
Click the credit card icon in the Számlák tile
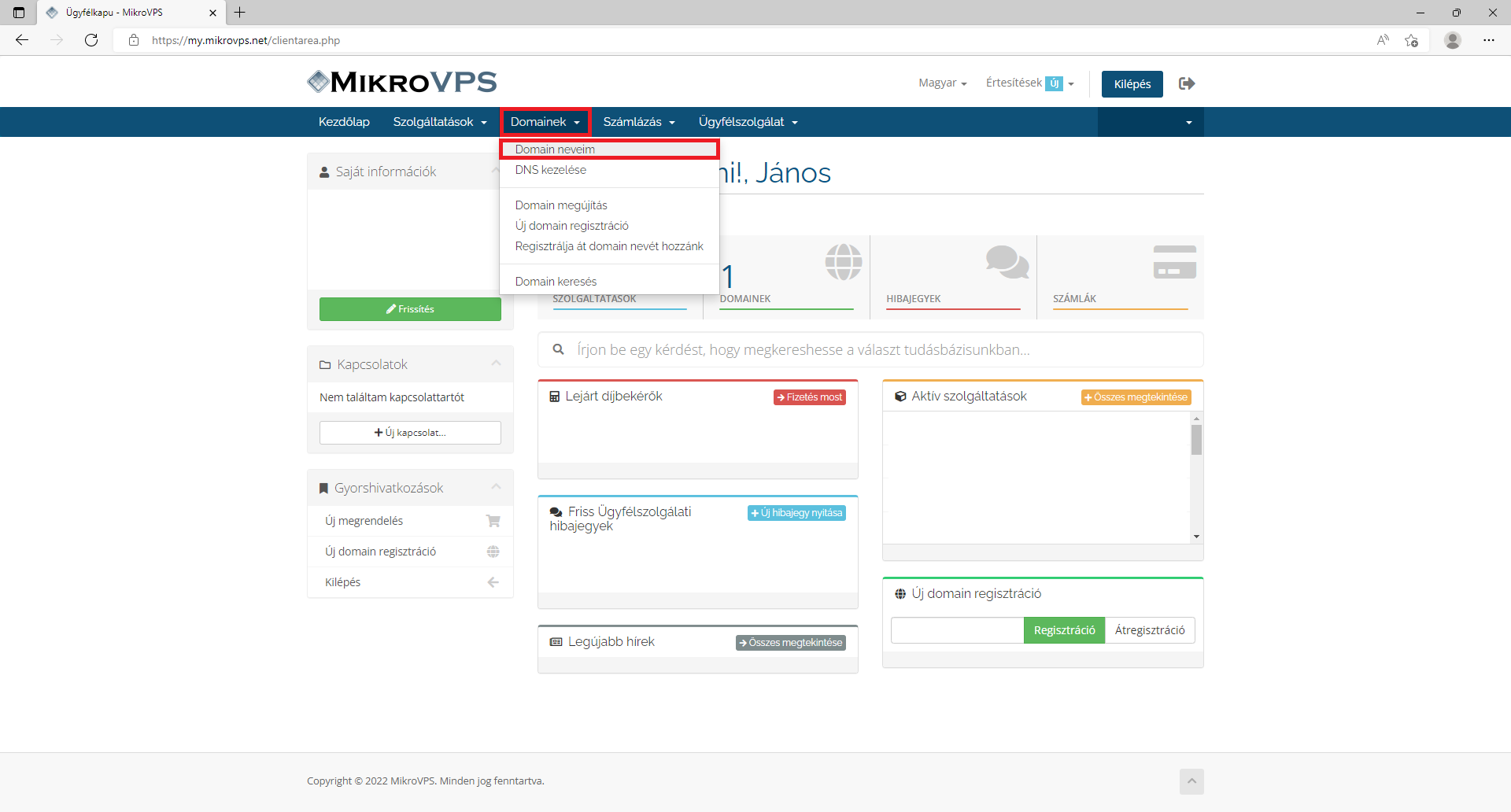coord(1175,261)
